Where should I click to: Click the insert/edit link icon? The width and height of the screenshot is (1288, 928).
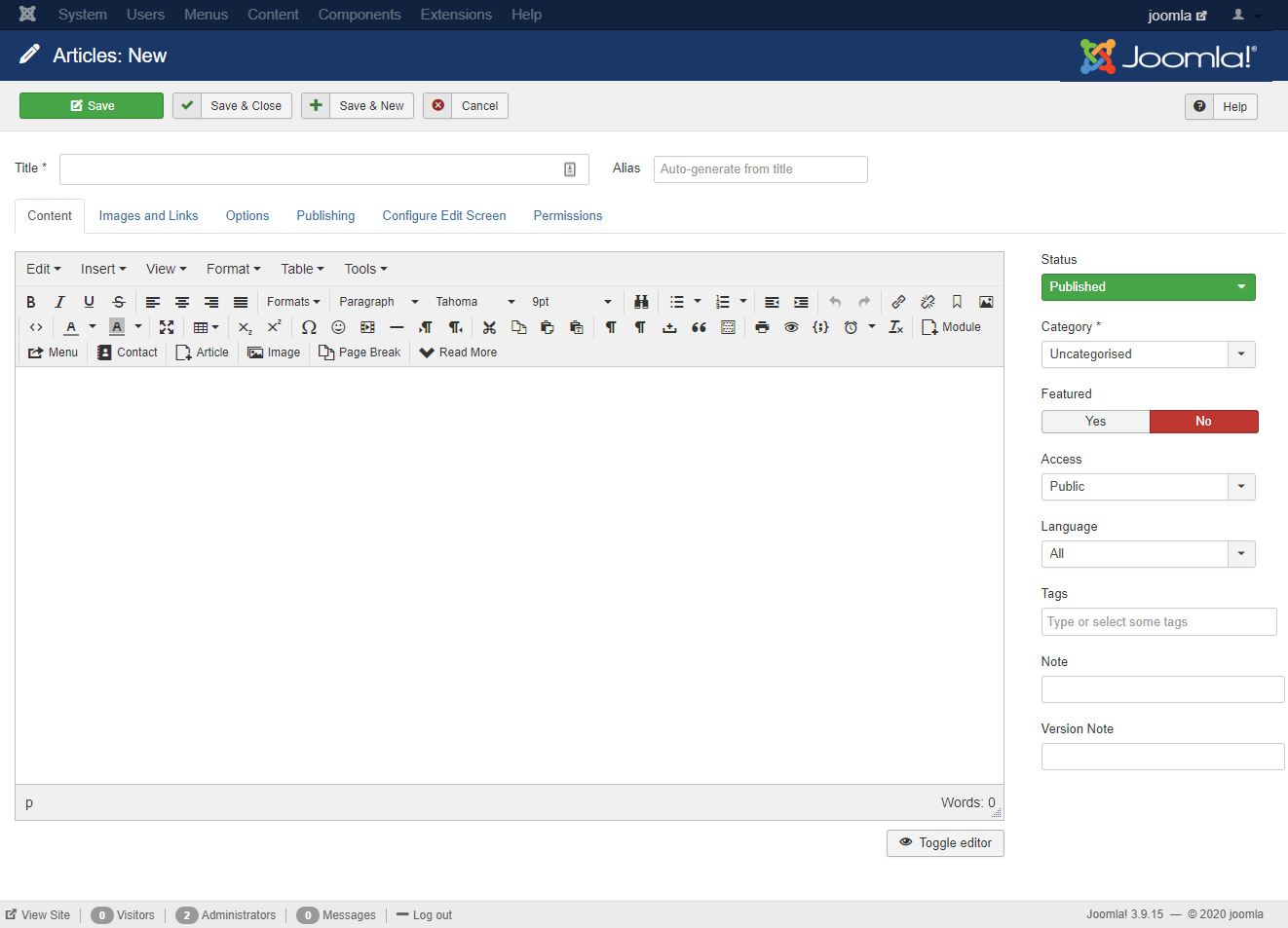coord(898,302)
